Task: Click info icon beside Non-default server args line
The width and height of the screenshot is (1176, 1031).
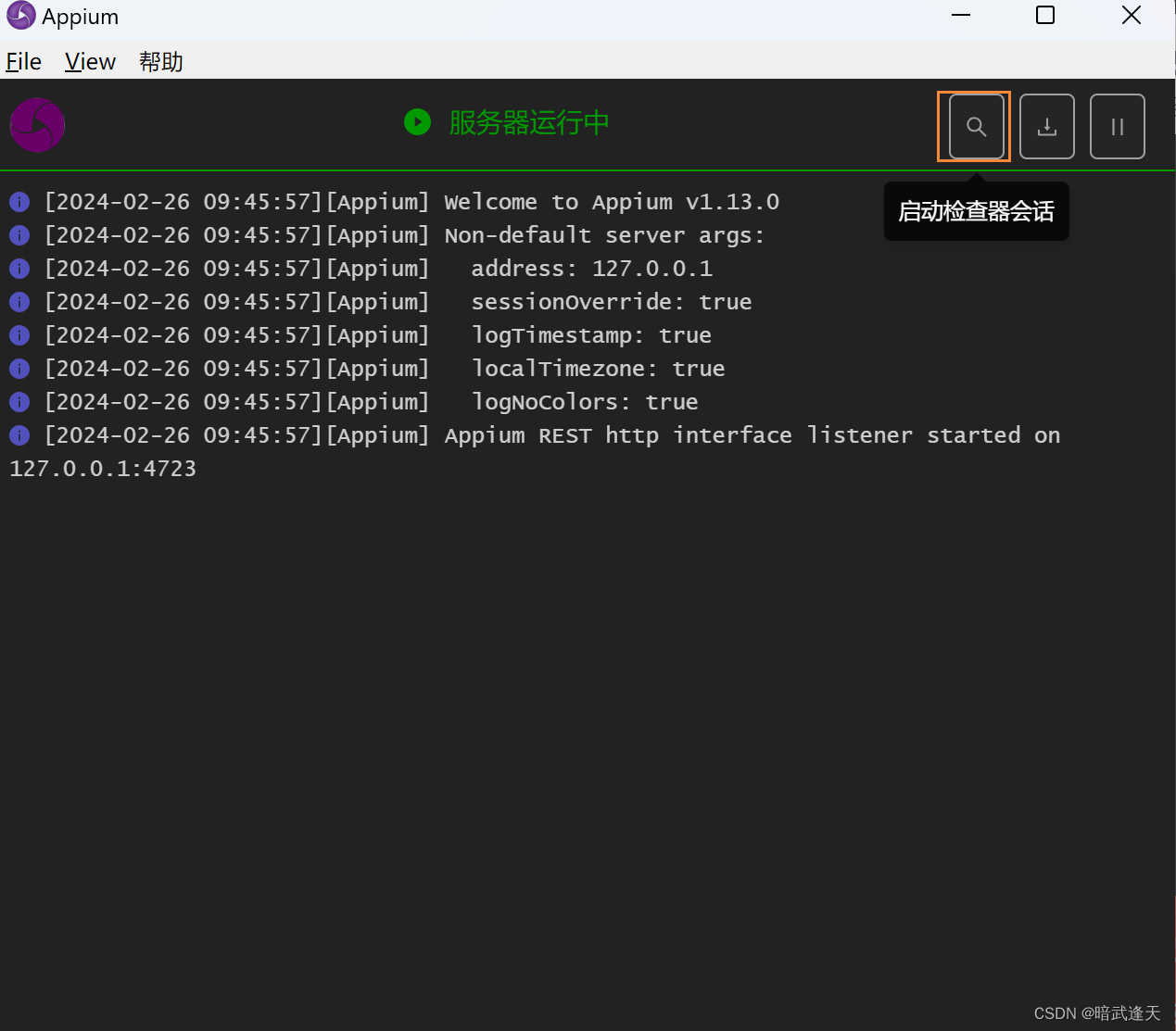Action: click(x=19, y=235)
